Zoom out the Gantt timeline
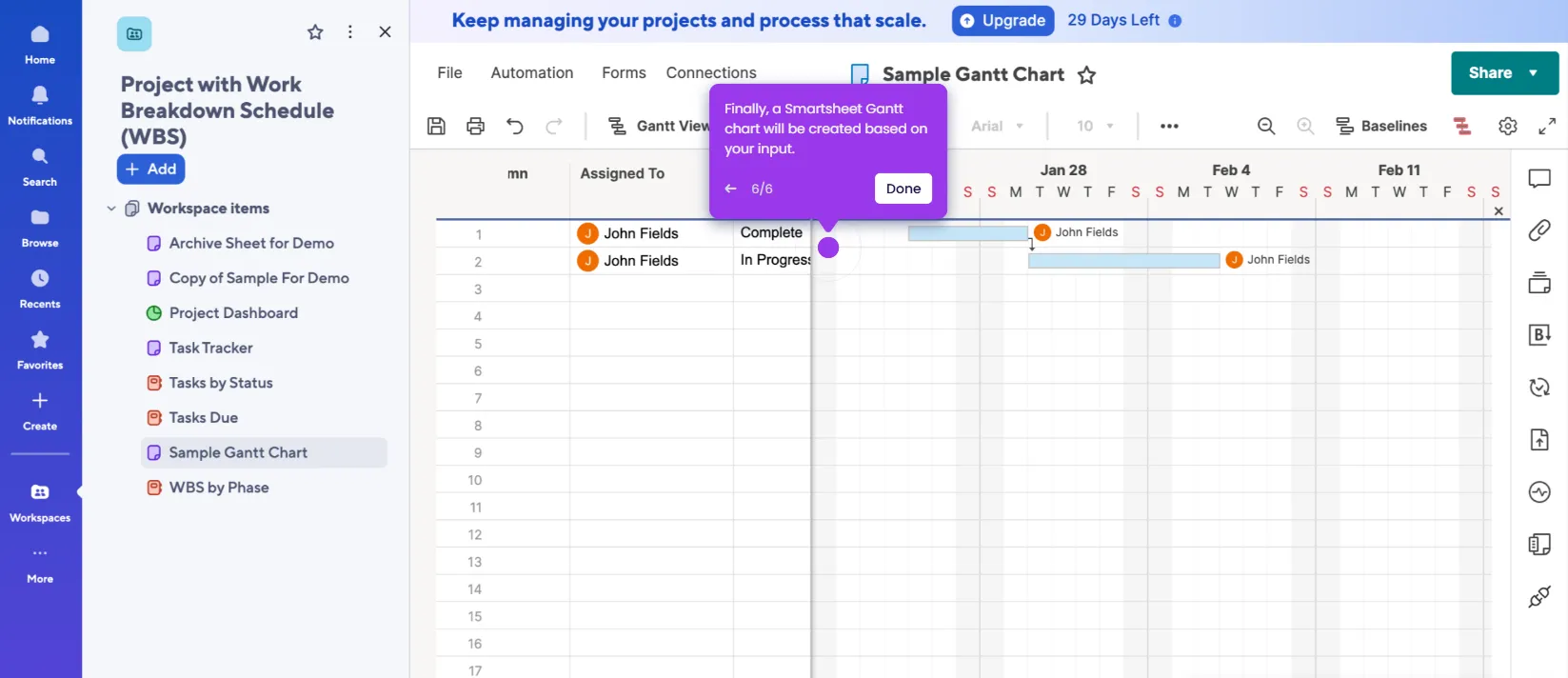1568x678 pixels. 1266,126
